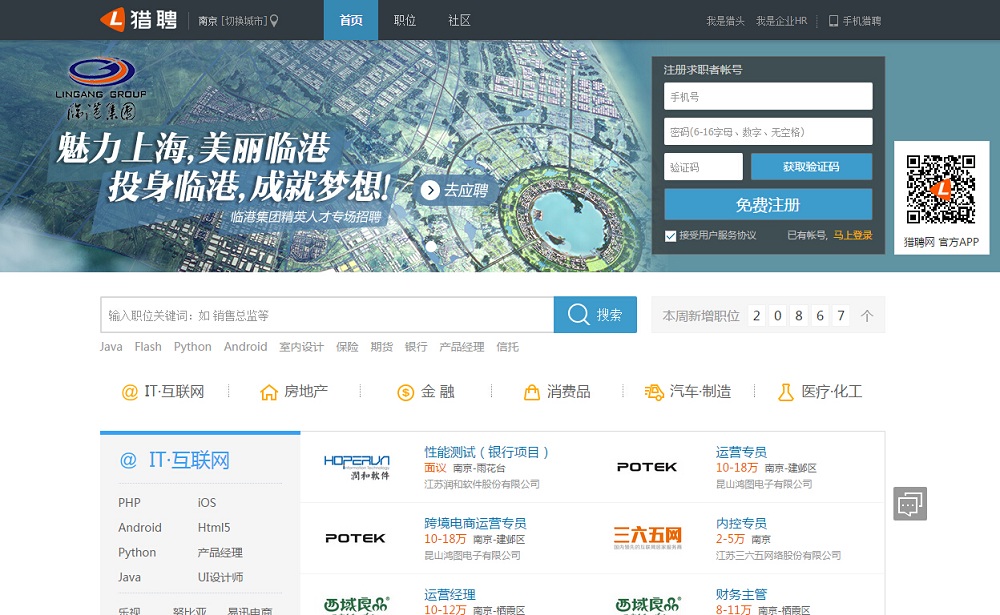
Task: Open the 职位 tab
Action: 405,20
